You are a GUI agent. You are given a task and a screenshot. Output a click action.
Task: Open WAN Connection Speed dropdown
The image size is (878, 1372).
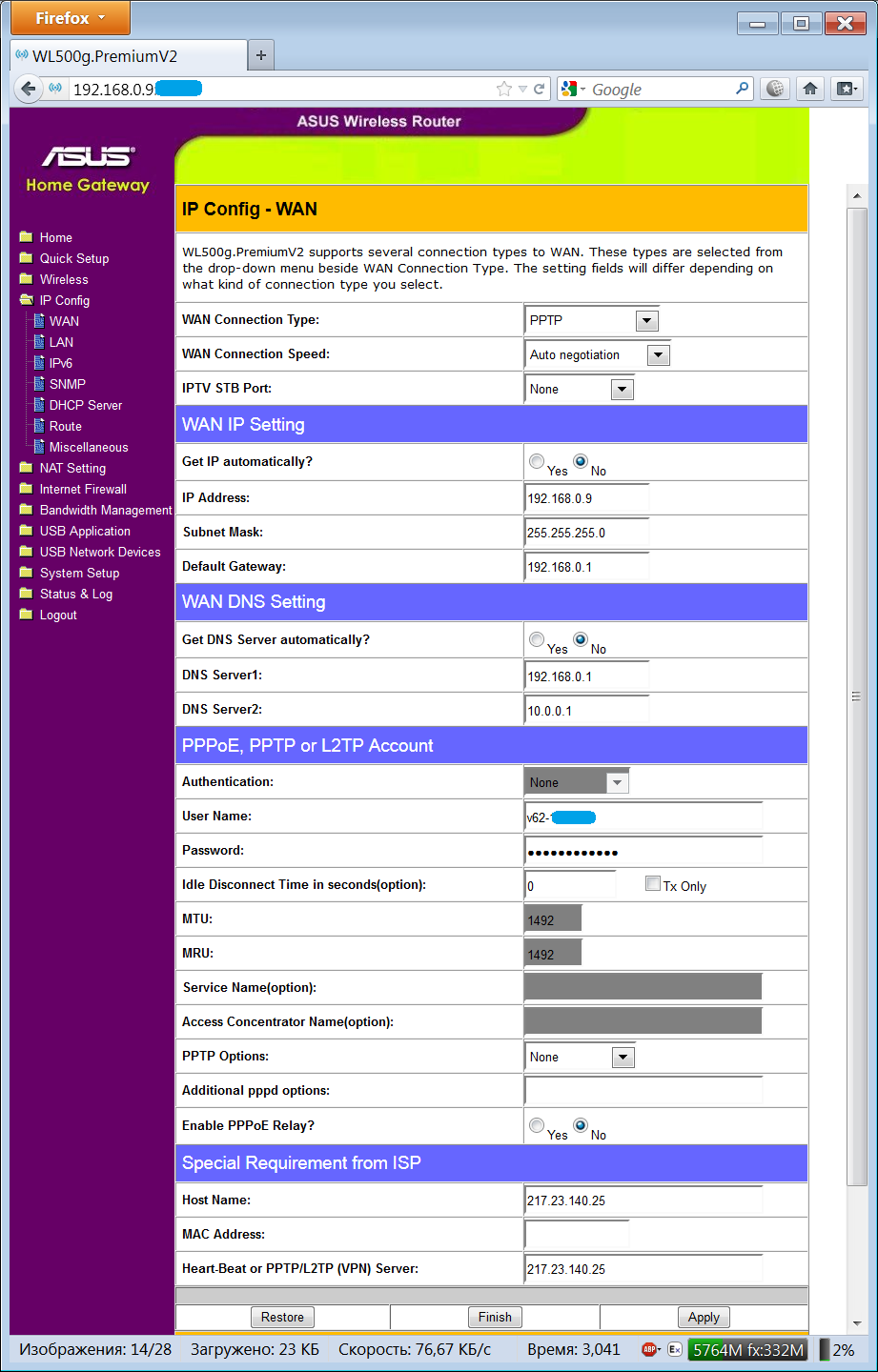click(x=599, y=355)
